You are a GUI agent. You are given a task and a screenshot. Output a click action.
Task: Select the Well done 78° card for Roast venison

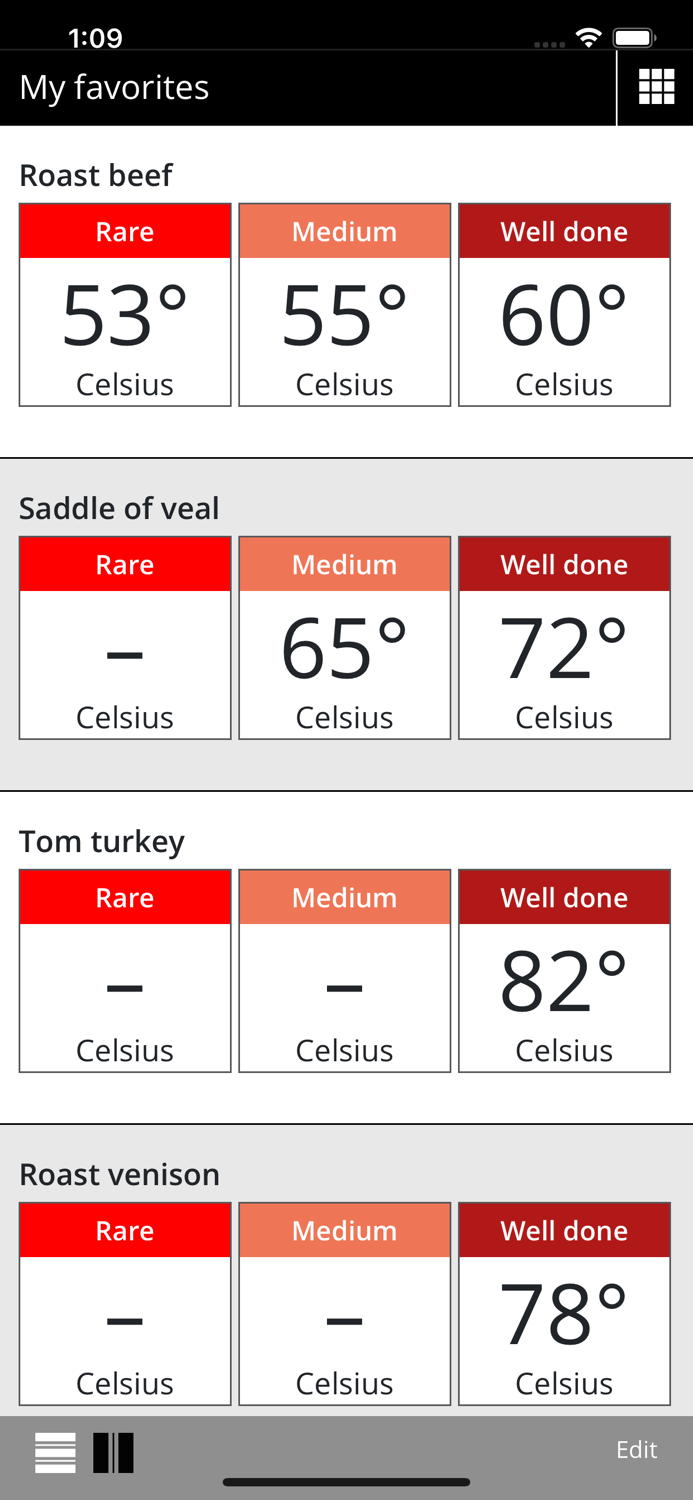pyautogui.click(x=564, y=1304)
